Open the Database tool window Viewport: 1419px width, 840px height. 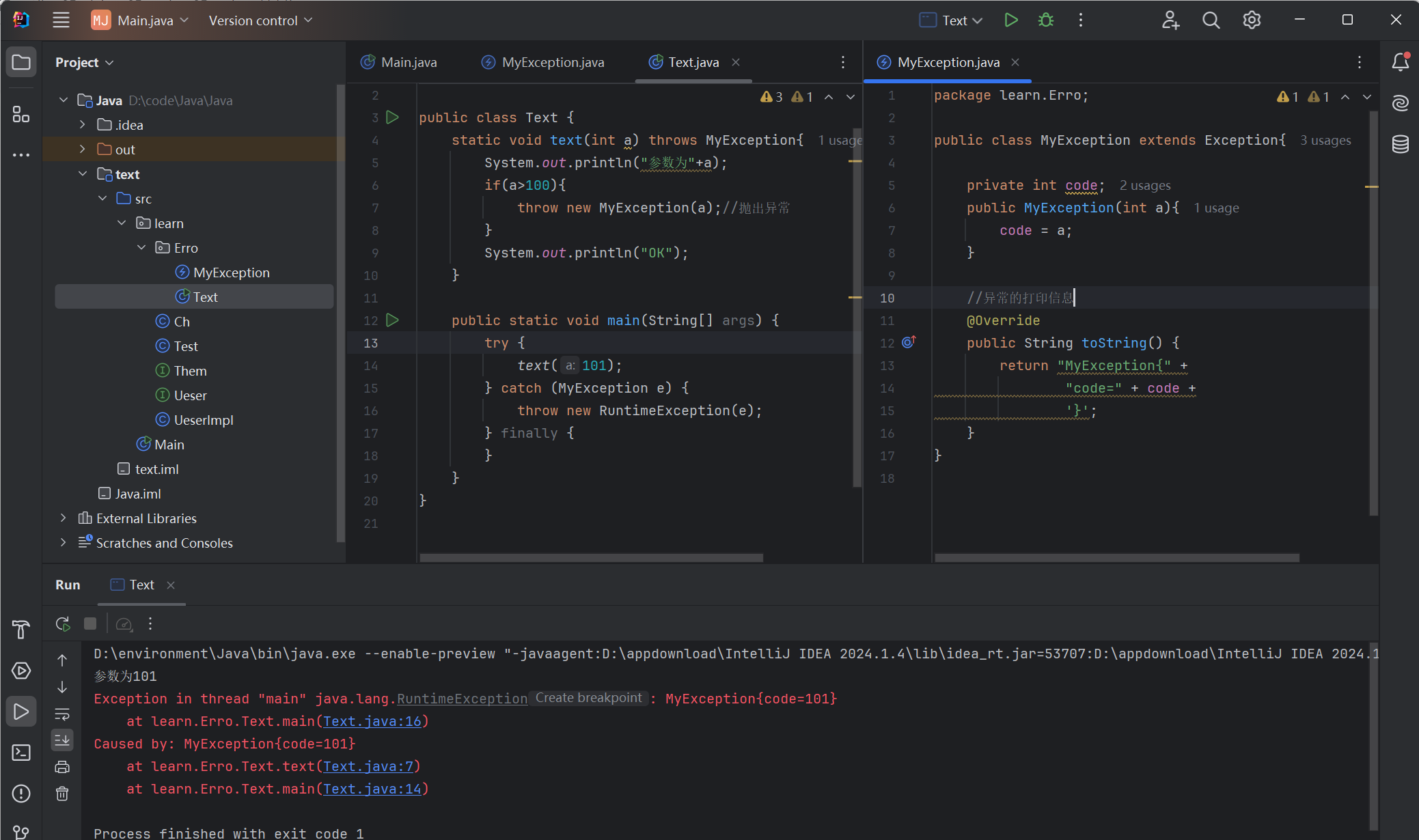tap(1401, 144)
